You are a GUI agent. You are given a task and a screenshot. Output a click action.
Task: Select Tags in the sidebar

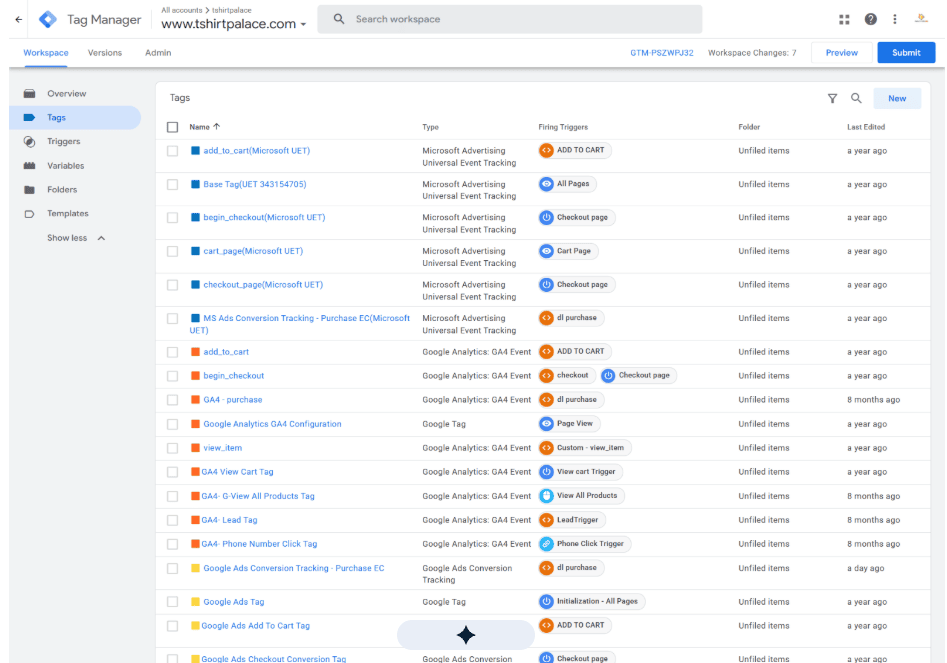tap(75, 118)
